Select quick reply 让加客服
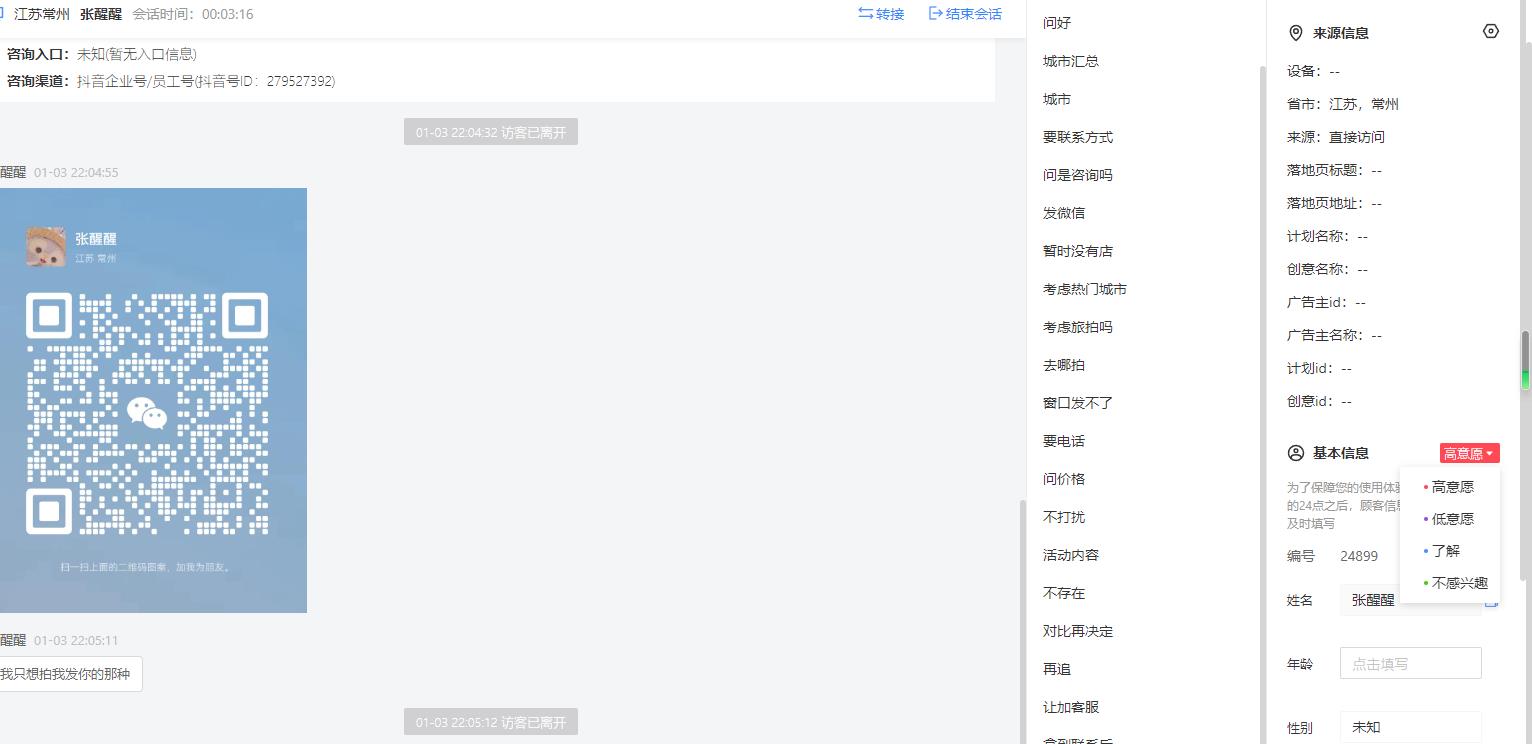This screenshot has height=744, width=1532. click(1071, 707)
